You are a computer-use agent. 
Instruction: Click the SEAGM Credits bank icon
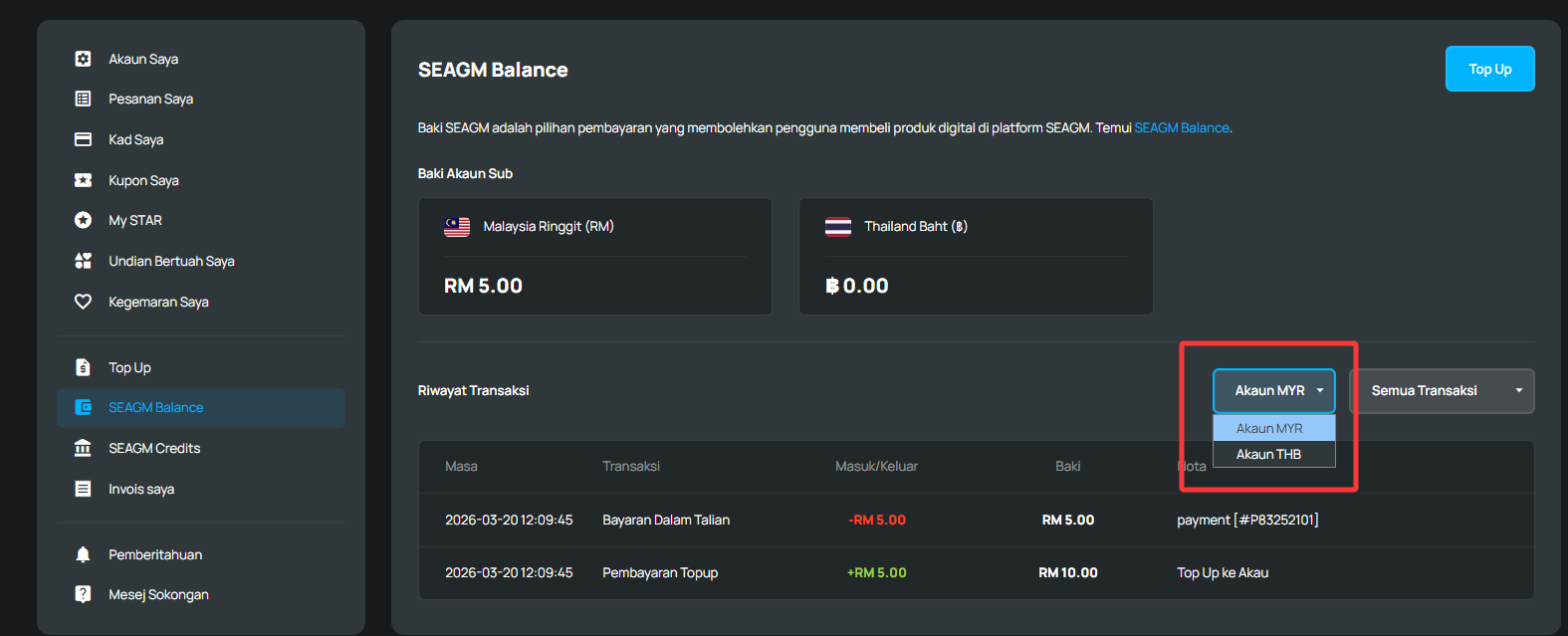(84, 448)
